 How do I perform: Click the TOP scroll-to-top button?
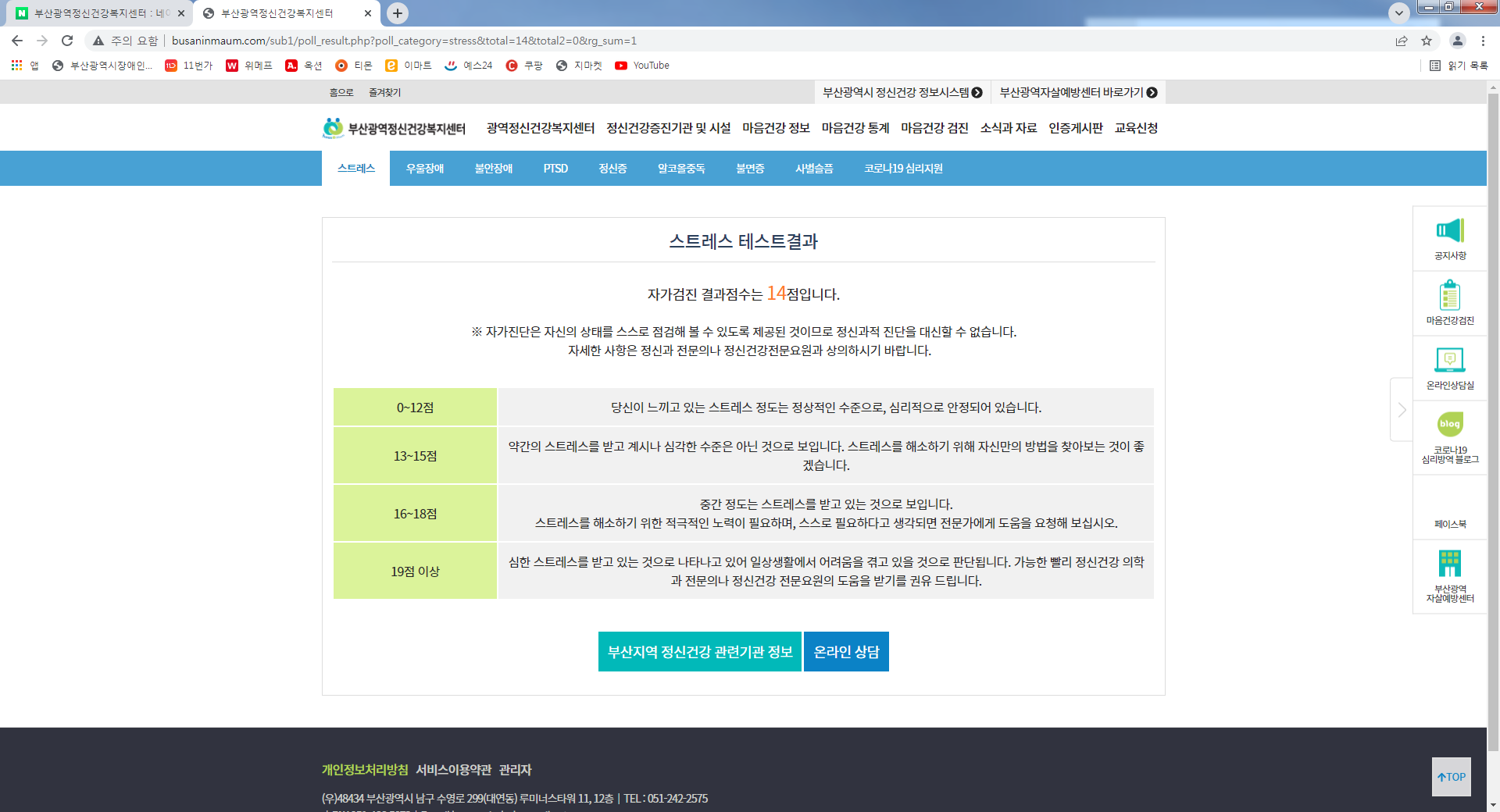coord(1451,777)
